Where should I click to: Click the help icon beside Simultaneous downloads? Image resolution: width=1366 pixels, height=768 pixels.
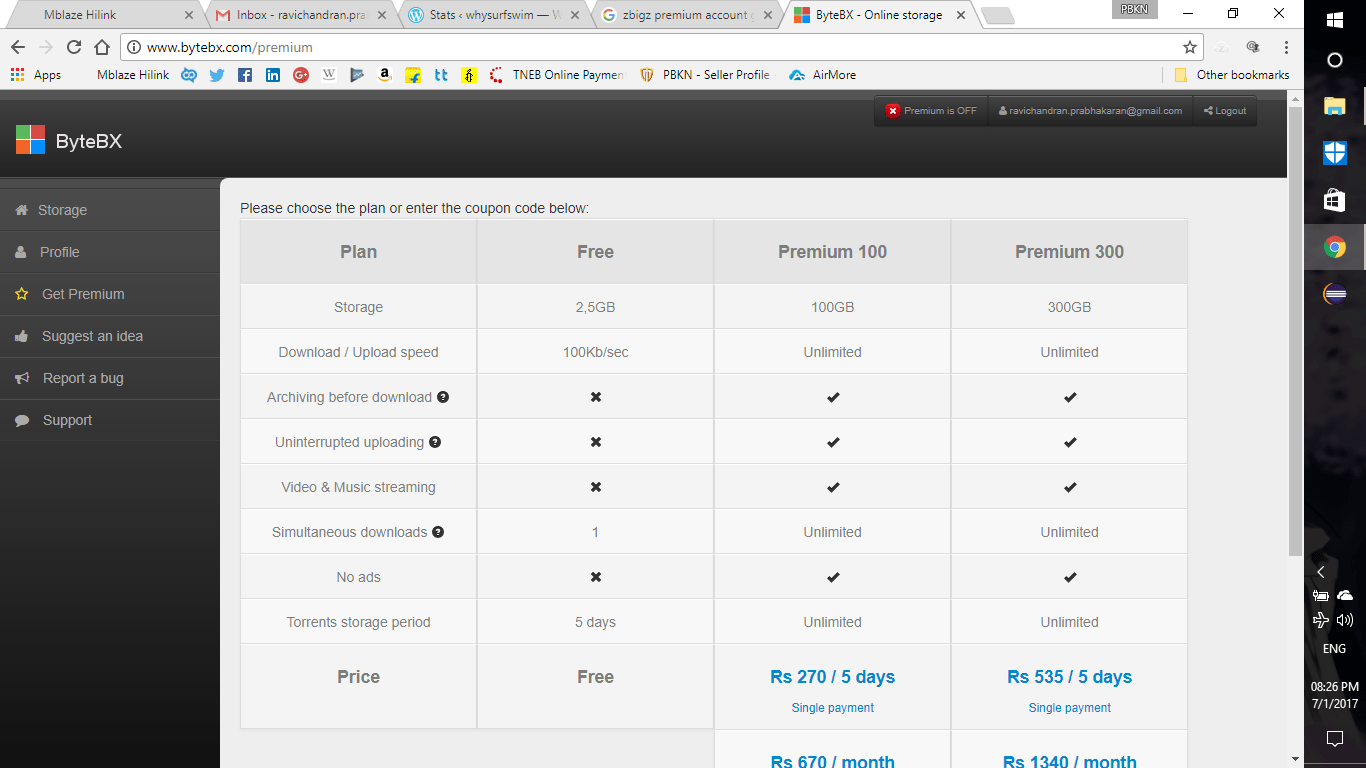[438, 532]
